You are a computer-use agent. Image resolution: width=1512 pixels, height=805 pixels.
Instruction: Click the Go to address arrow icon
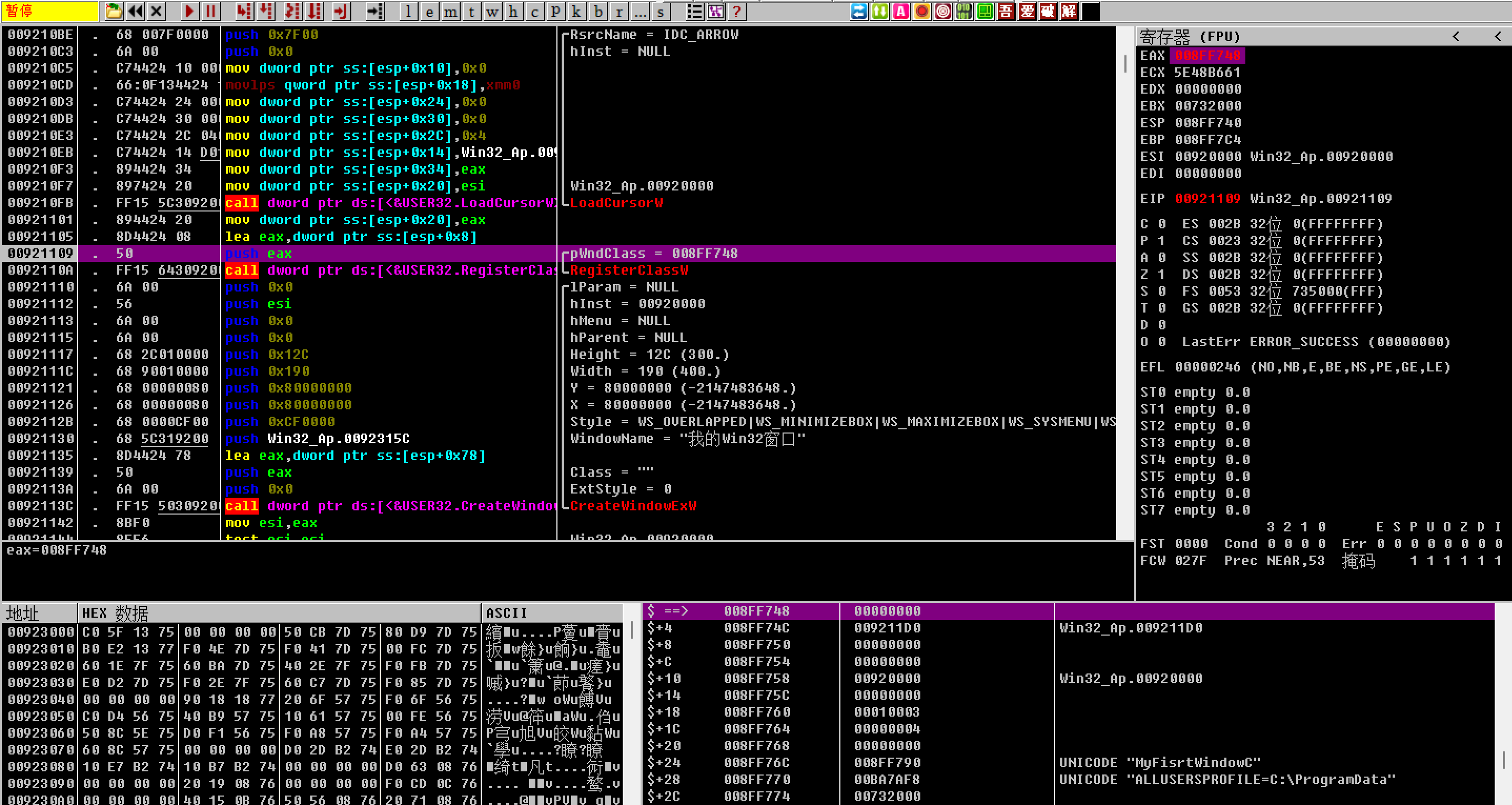(x=374, y=11)
